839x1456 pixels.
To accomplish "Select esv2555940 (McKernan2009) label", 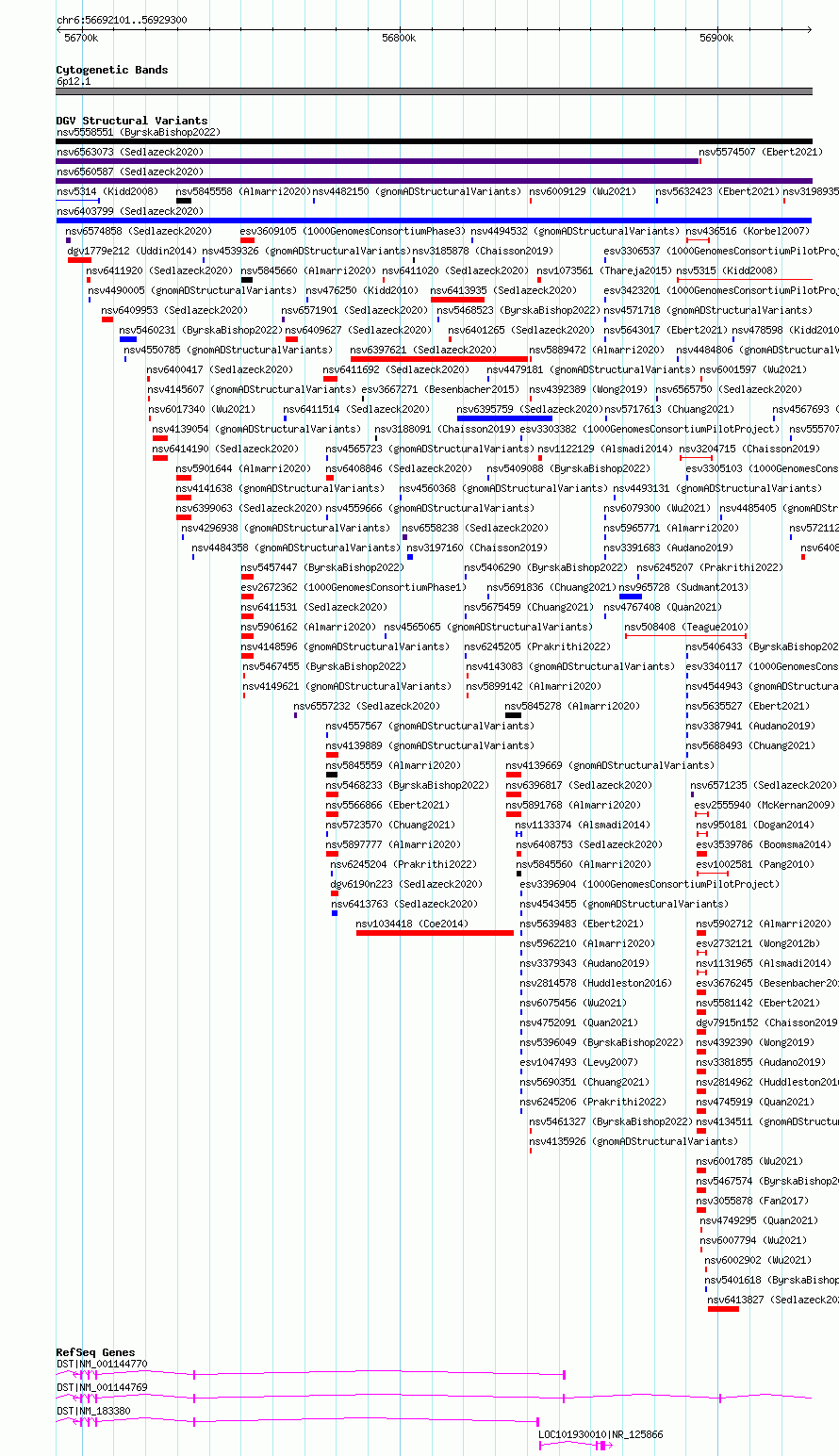I will point(765,805).
